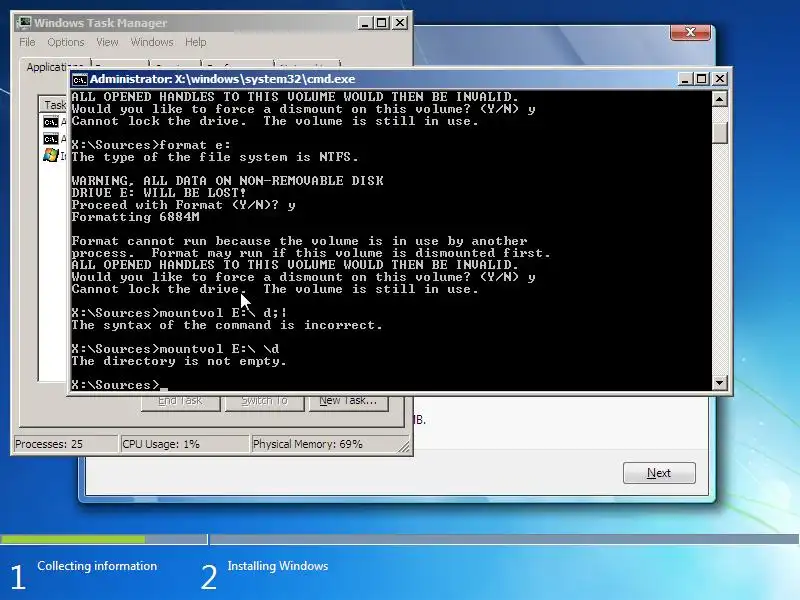800x600 pixels.
Task: Click the 'DRIVE E: WILL BE LOST!' warning line
Action: click(x=159, y=193)
